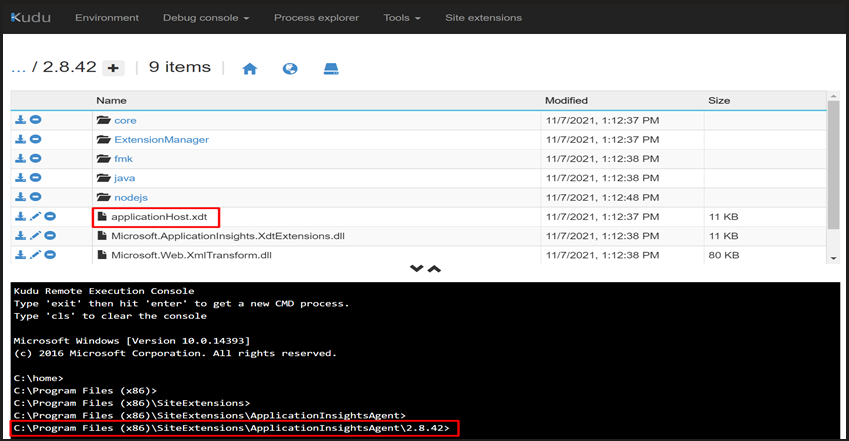The width and height of the screenshot is (849, 441).
Task: Click the Modified column header
Action: coord(566,100)
